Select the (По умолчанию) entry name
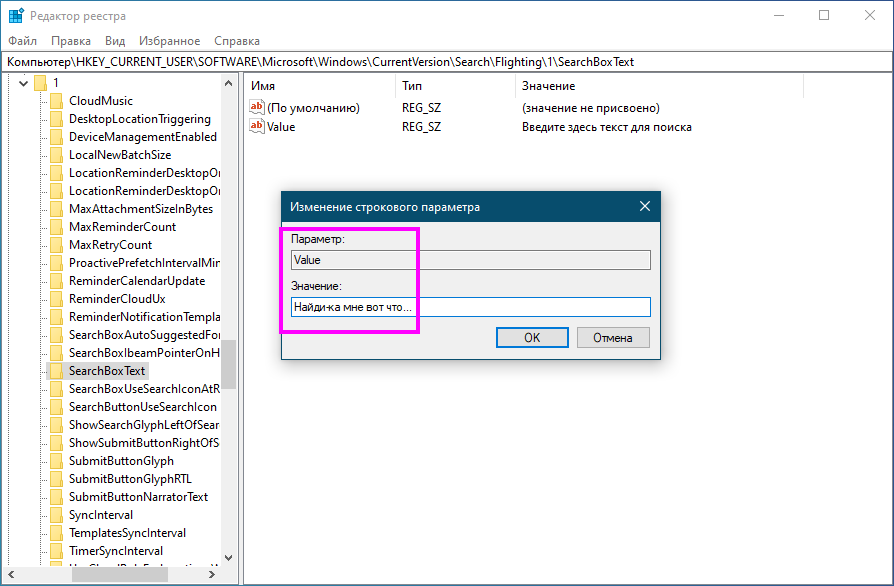Screen dimensions: 894x586 tap(314, 108)
